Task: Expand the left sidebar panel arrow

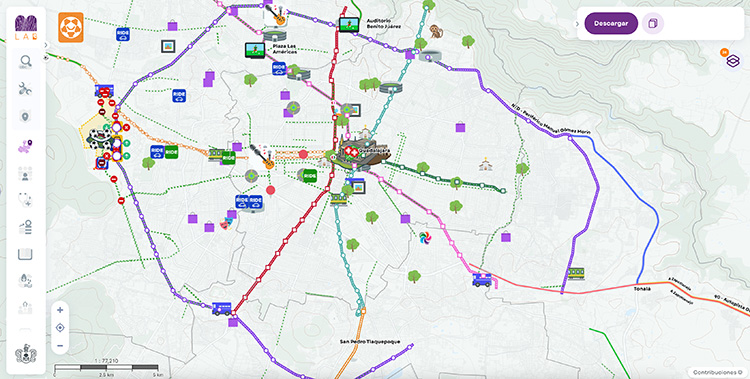Action: click(x=46, y=45)
